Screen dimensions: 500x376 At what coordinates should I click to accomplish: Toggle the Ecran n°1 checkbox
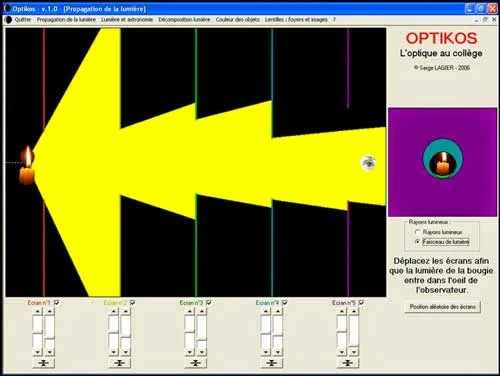57,303
